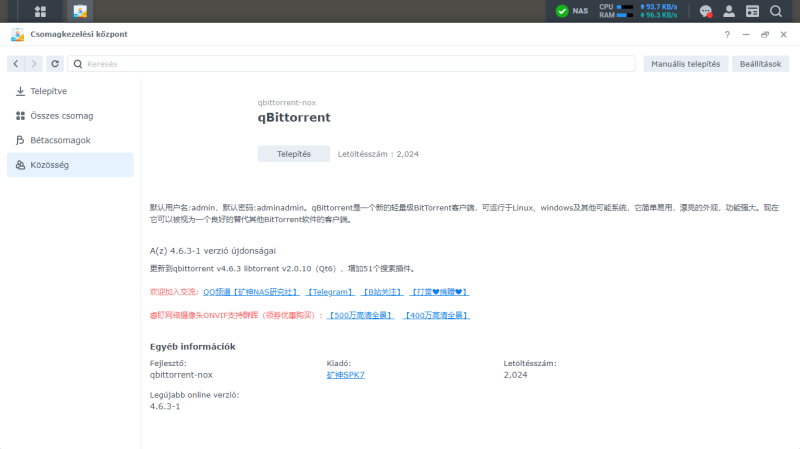Screen dimensions: 800x449
Task: Open the QQ频道 link
Action: (251, 292)
